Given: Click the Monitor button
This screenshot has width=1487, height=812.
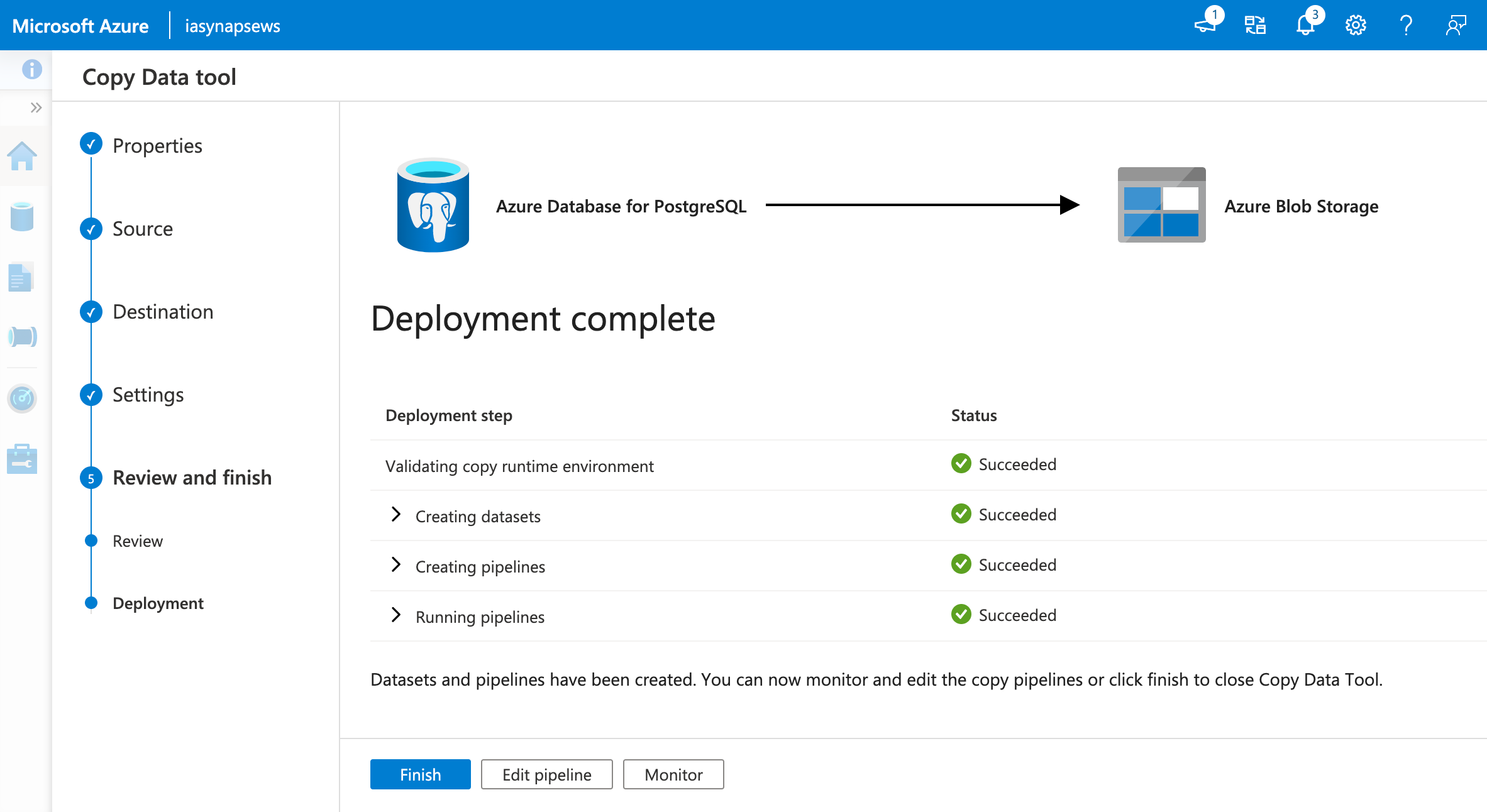Looking at the screenshot, I should coord(673,774).
